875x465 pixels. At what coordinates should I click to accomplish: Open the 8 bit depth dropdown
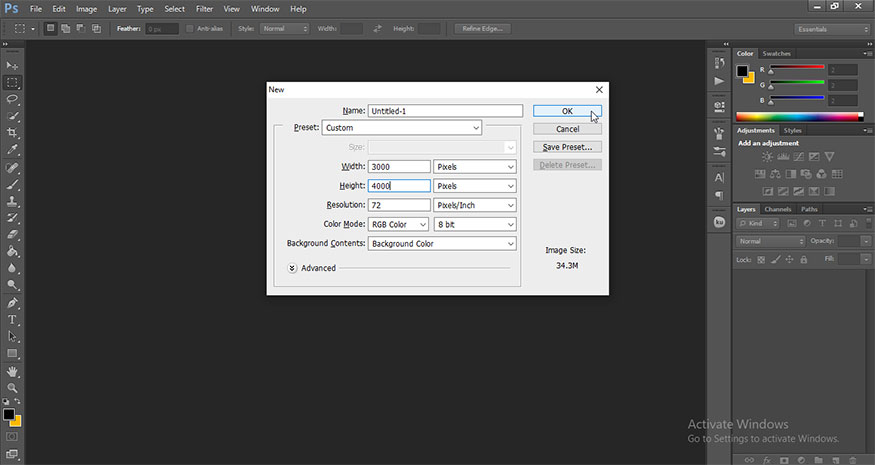point(475,224)
